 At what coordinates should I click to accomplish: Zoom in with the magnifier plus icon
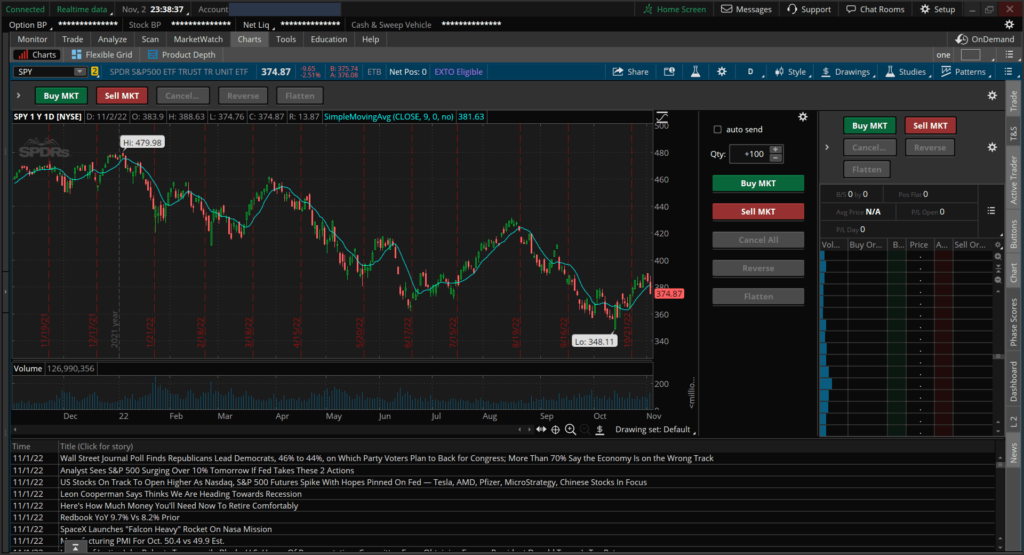click(570, 430)
